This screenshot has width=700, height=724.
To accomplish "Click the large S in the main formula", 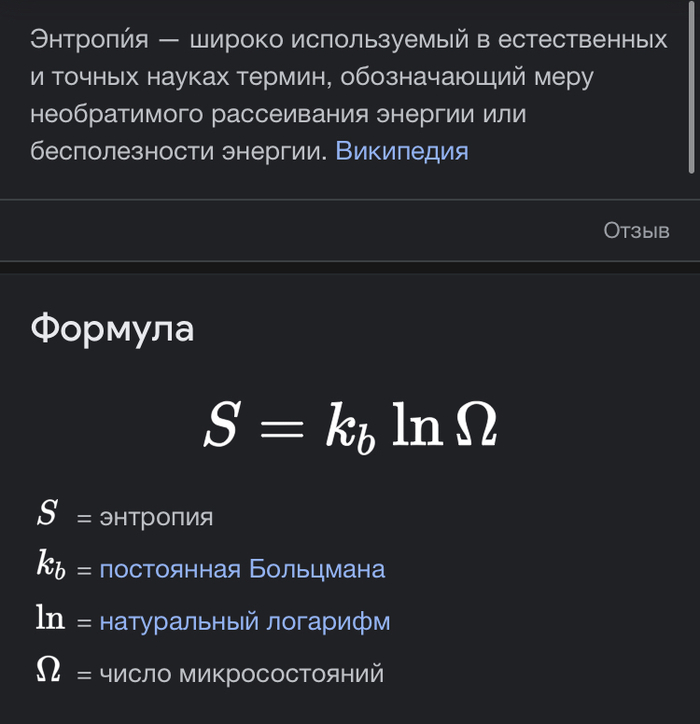I will 222,427.
